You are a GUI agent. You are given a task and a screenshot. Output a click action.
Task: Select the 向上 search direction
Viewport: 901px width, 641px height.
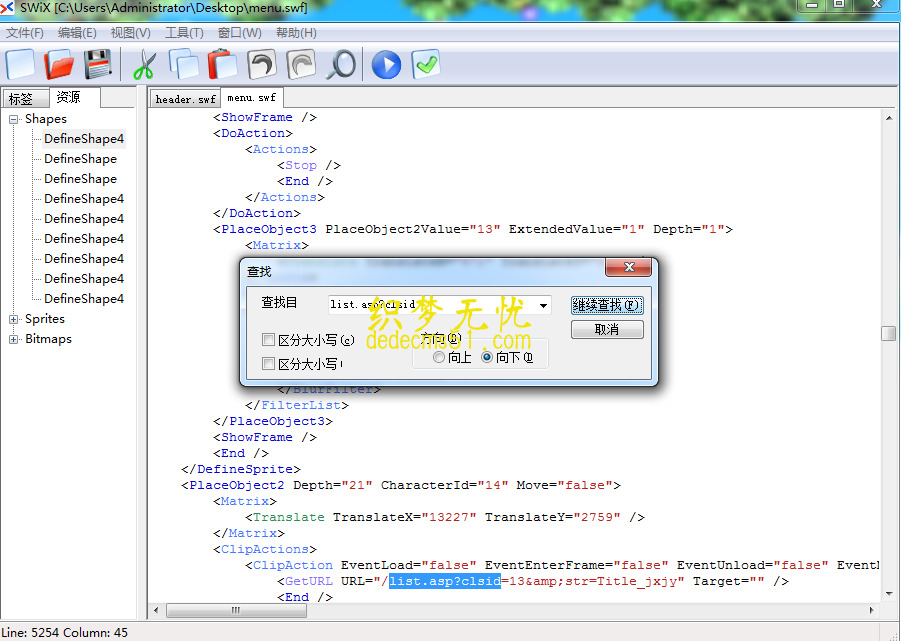click(440, 356)
